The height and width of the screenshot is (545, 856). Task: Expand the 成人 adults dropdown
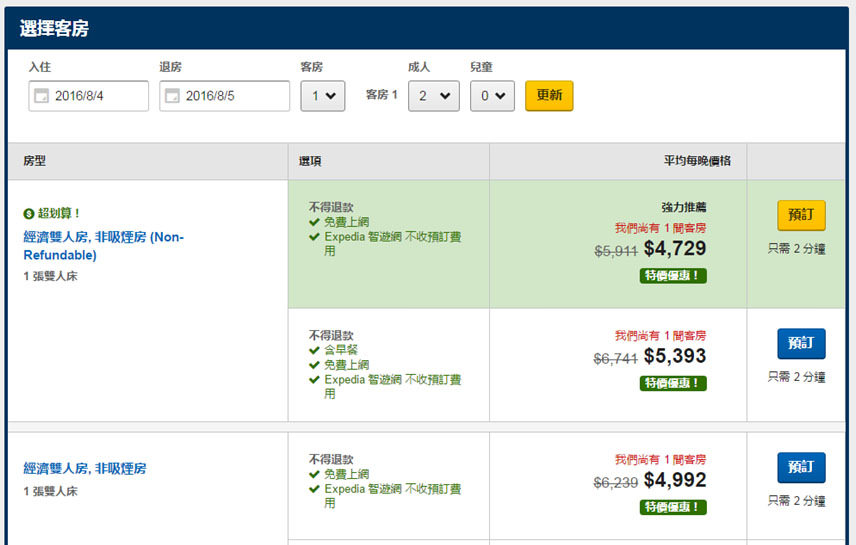(x=433, y=96)
